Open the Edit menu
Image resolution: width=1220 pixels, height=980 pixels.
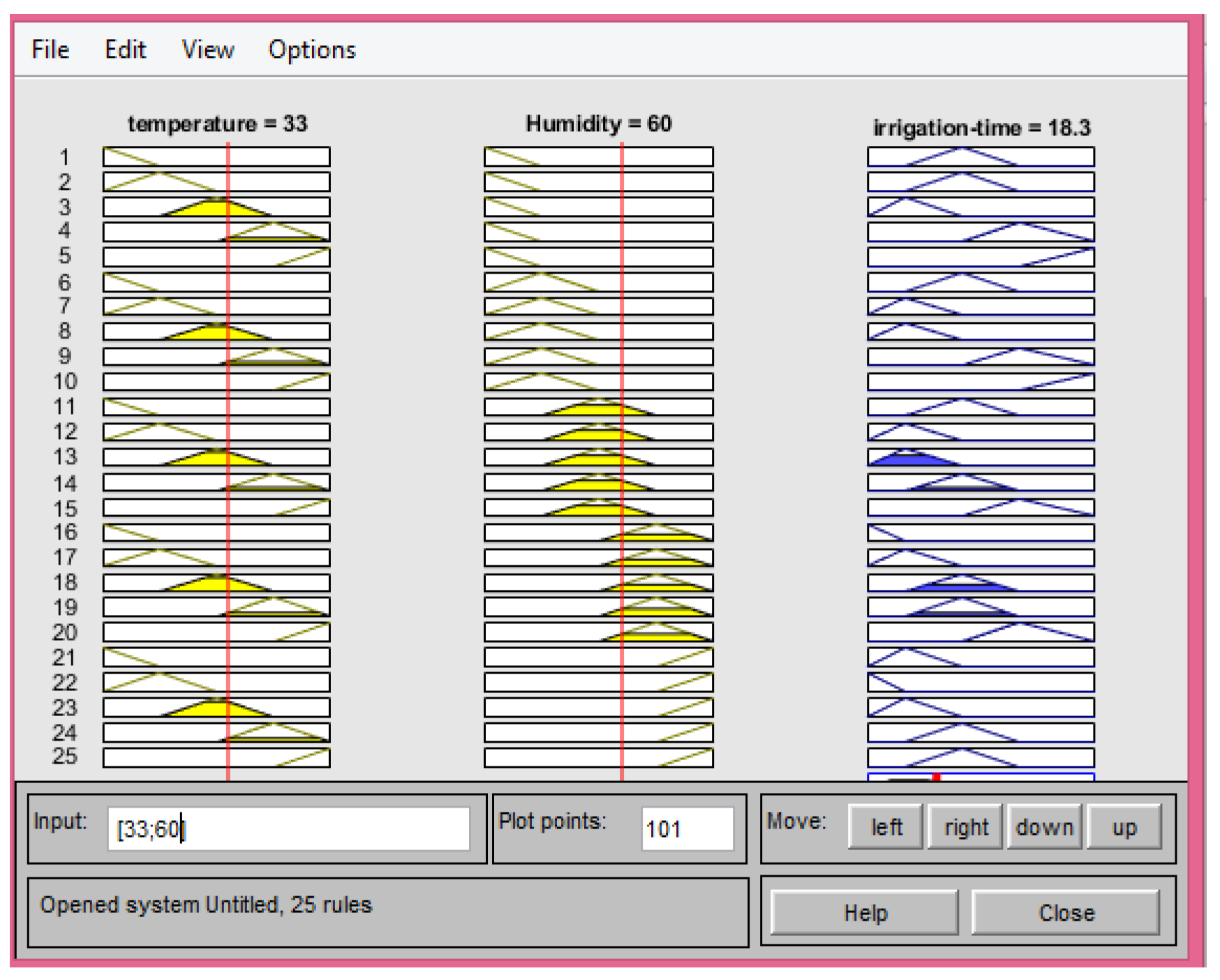[x=125, y=50]
